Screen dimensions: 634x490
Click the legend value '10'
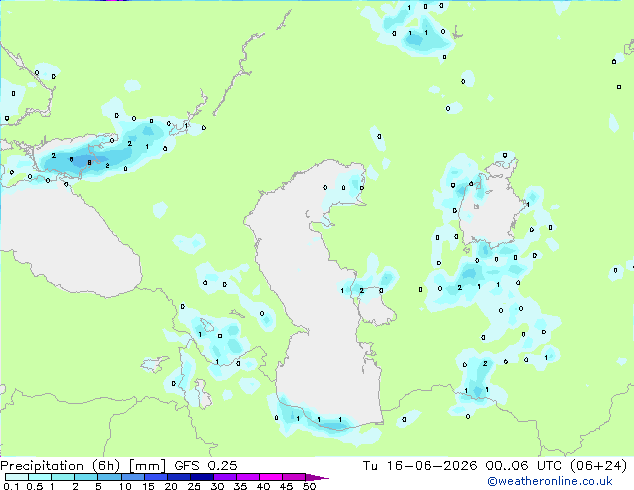(x=125, y=486)
